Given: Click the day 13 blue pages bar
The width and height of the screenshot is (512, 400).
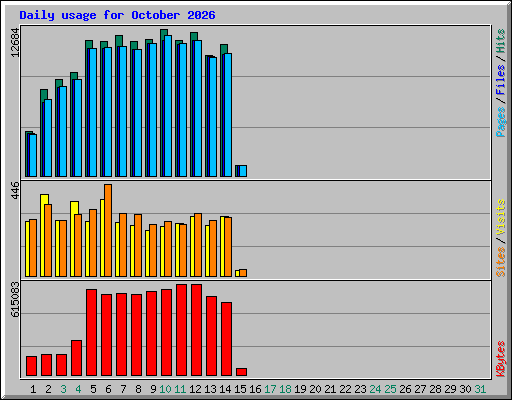Looking at the screenshot, I should (x=213, y=117).
